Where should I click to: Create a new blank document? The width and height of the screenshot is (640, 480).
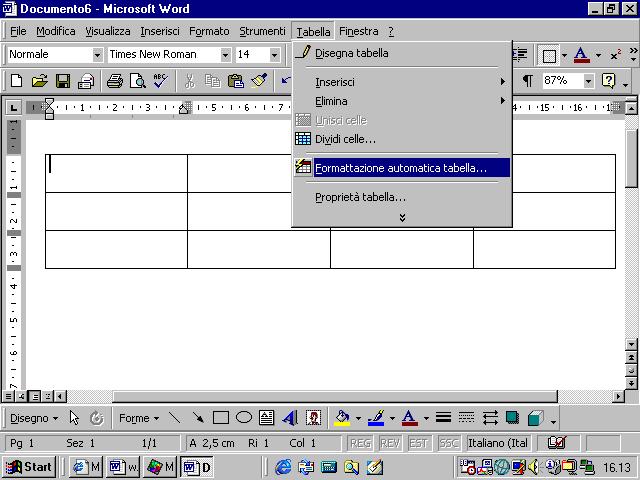click(x=17, y=81)
